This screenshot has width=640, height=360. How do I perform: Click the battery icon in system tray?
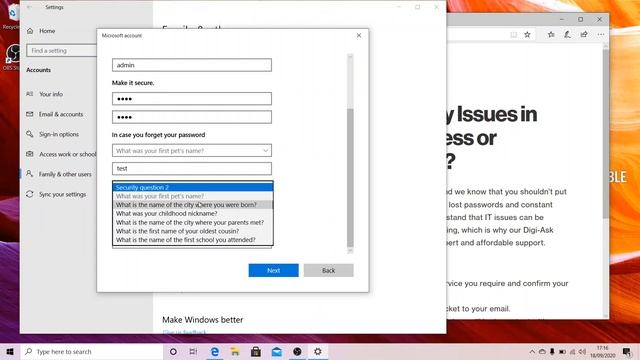coord(562,351)
